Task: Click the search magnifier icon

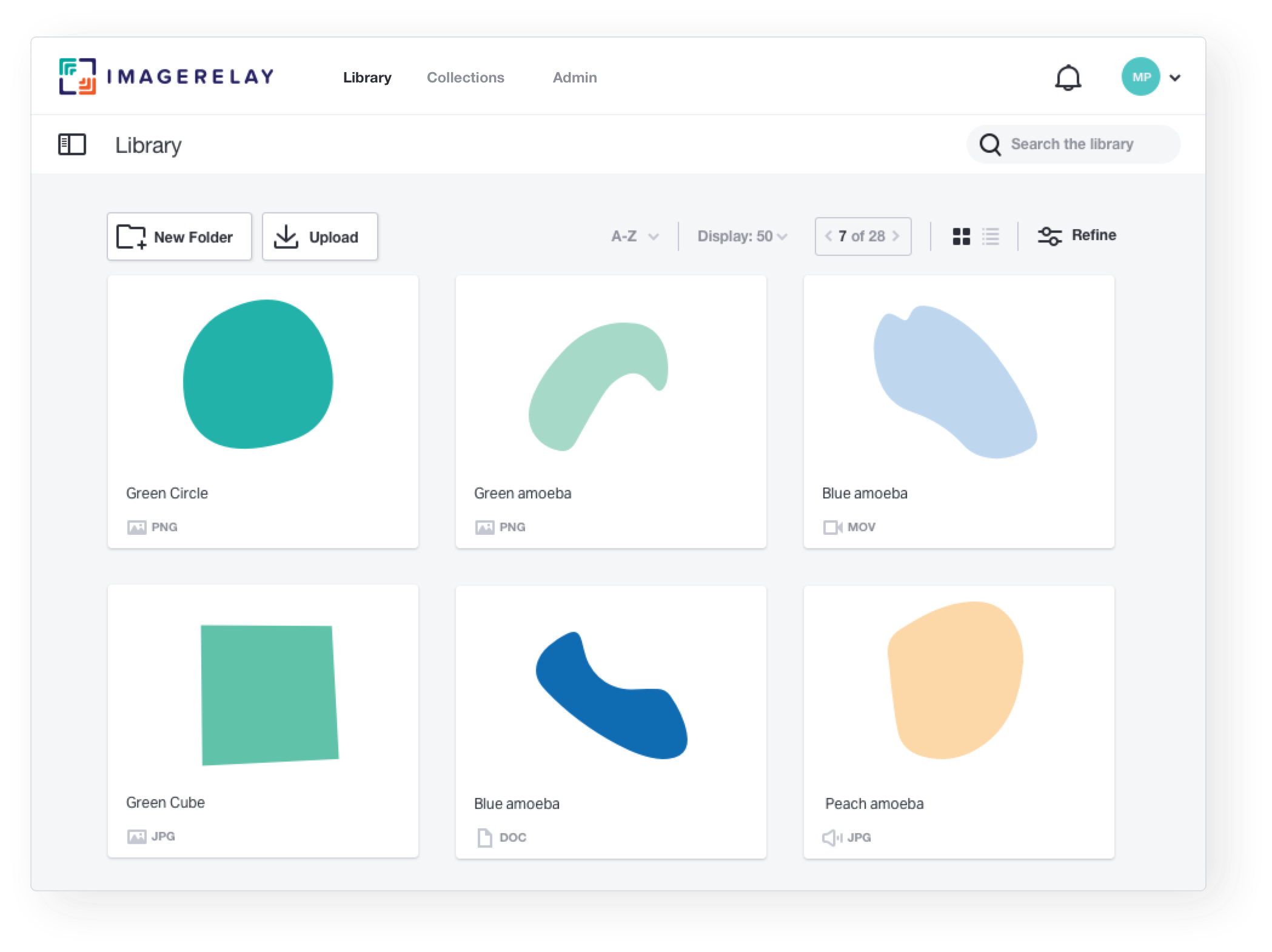Action: (x=990, y=145)
